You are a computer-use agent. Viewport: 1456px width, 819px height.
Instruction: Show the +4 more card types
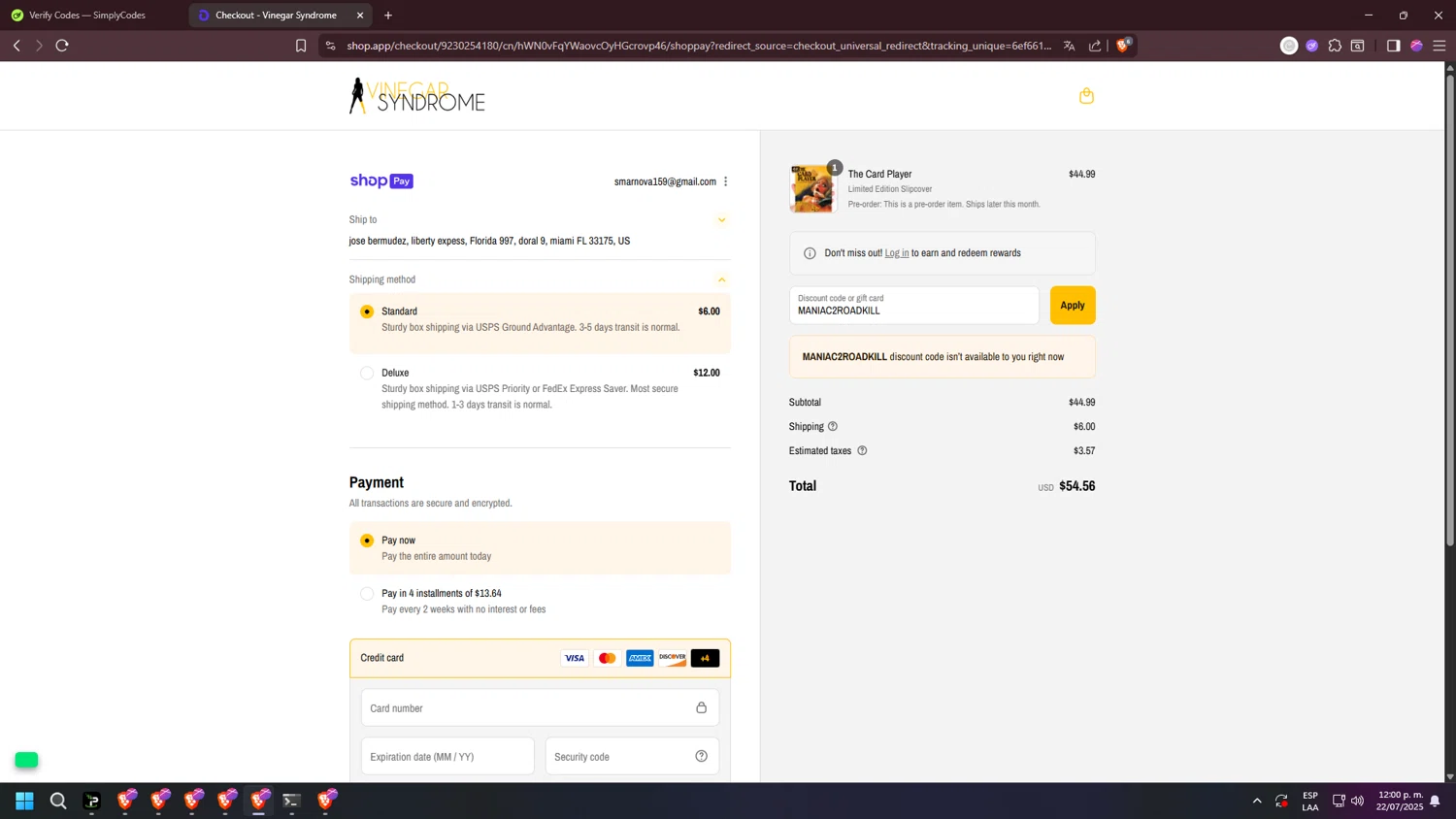pyautogui.click(x=705, y=658)
